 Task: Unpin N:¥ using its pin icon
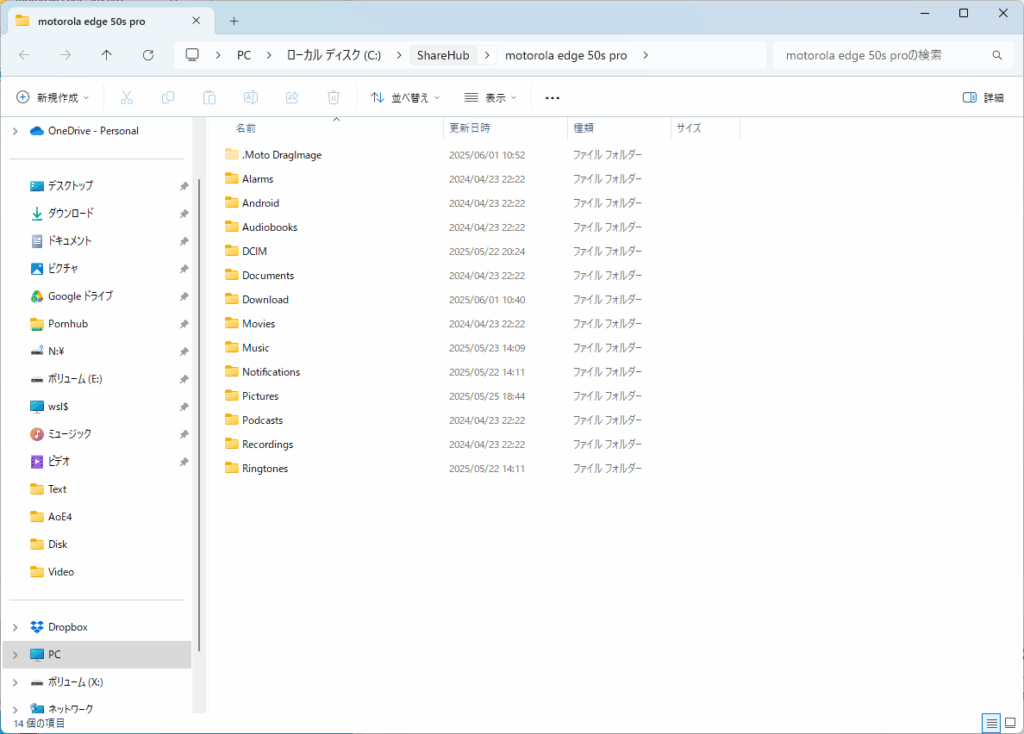[184, 351]
